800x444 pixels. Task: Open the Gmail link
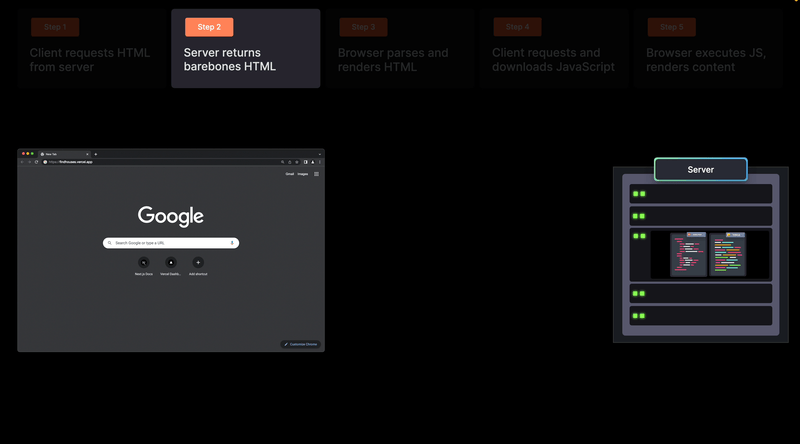click(x=290, y=174)
